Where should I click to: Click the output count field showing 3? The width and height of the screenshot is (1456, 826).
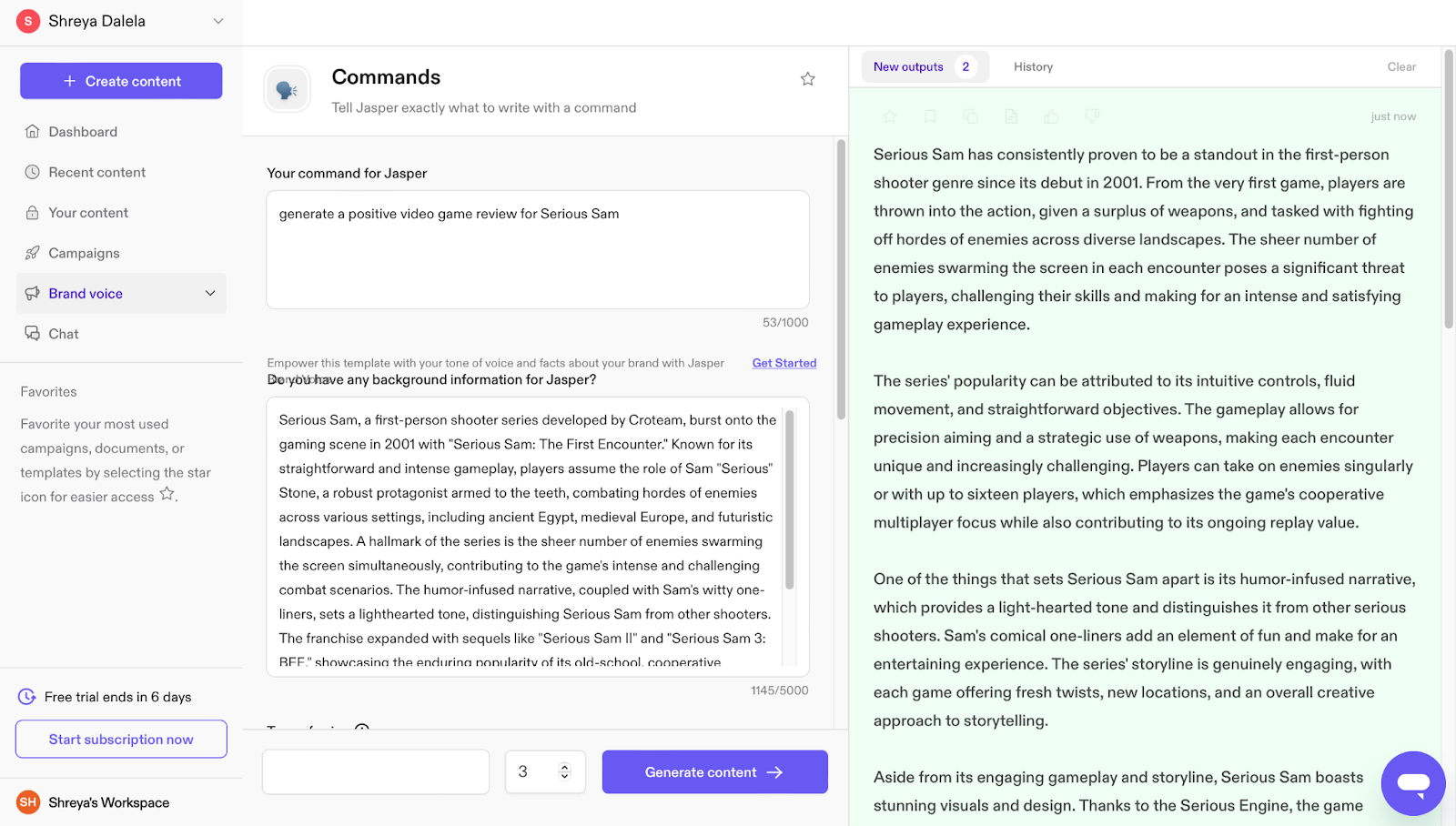(545, 772)
